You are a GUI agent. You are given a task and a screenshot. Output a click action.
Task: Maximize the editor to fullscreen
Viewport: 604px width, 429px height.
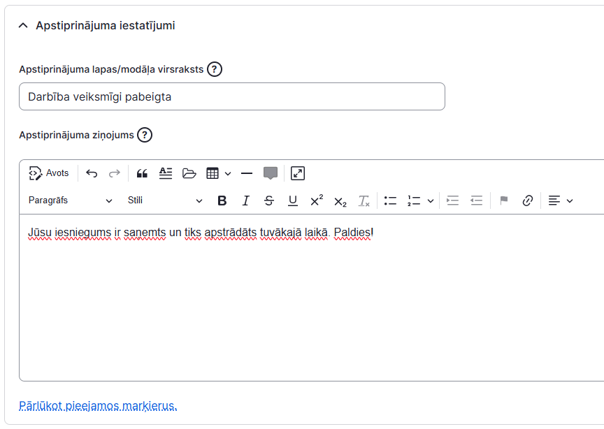point(298,173)
